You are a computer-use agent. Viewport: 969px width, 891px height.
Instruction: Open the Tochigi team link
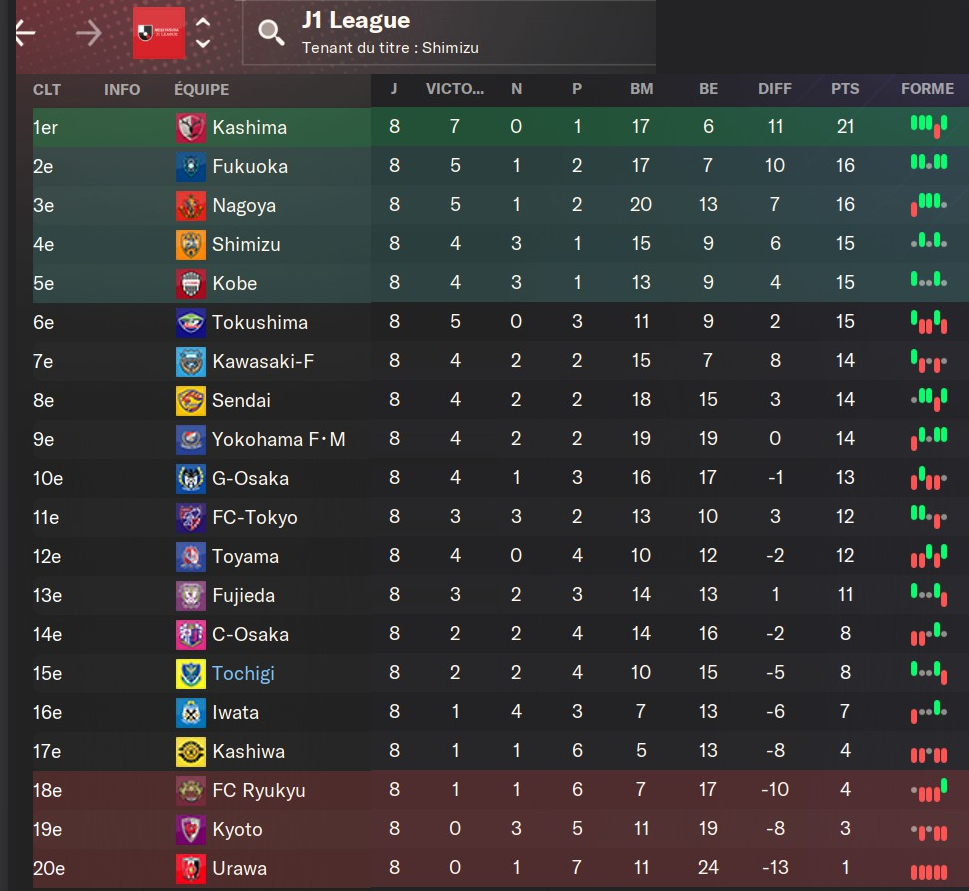click(243, 674)
